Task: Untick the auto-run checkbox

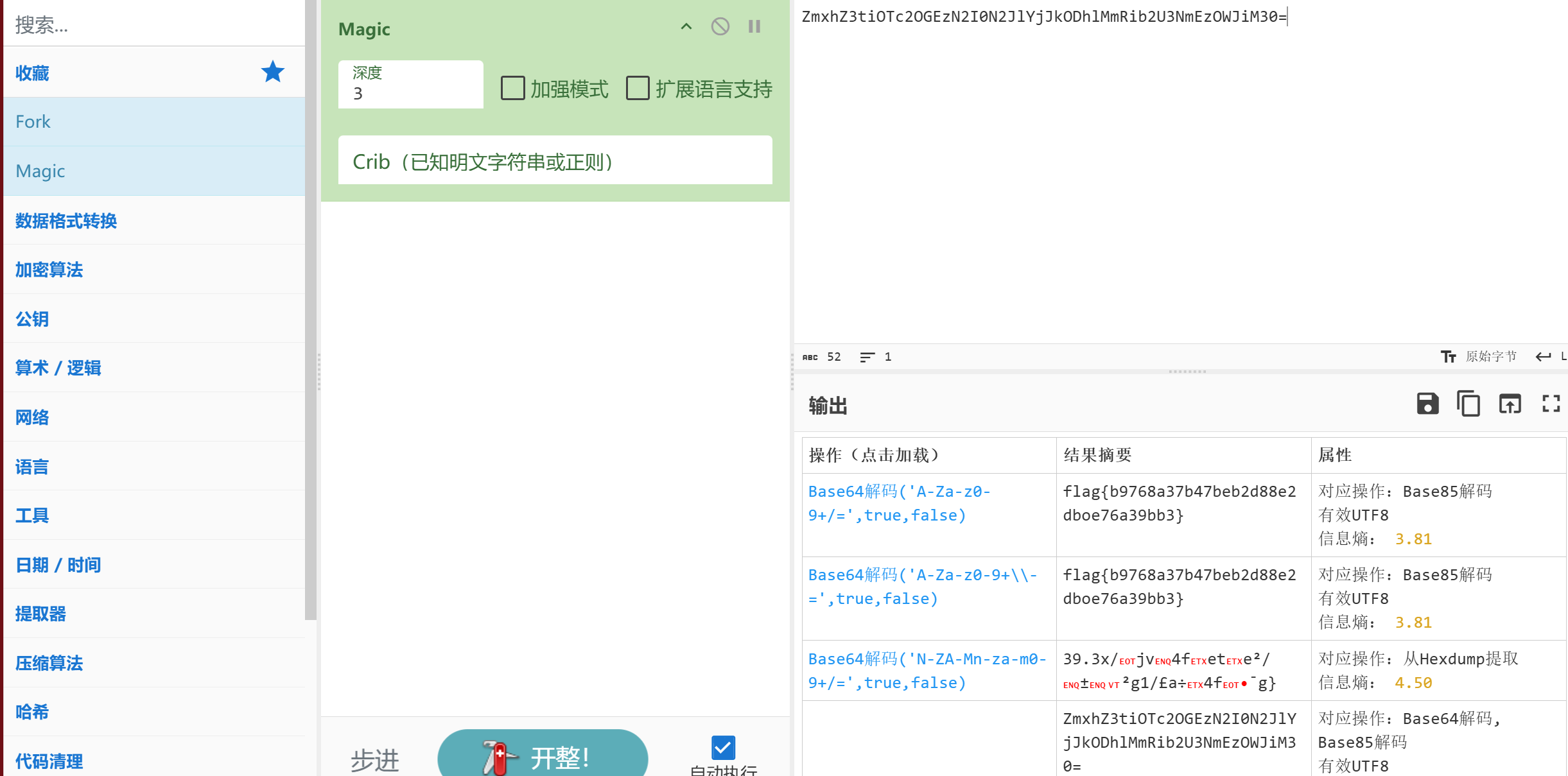Action: click(723, 748)
